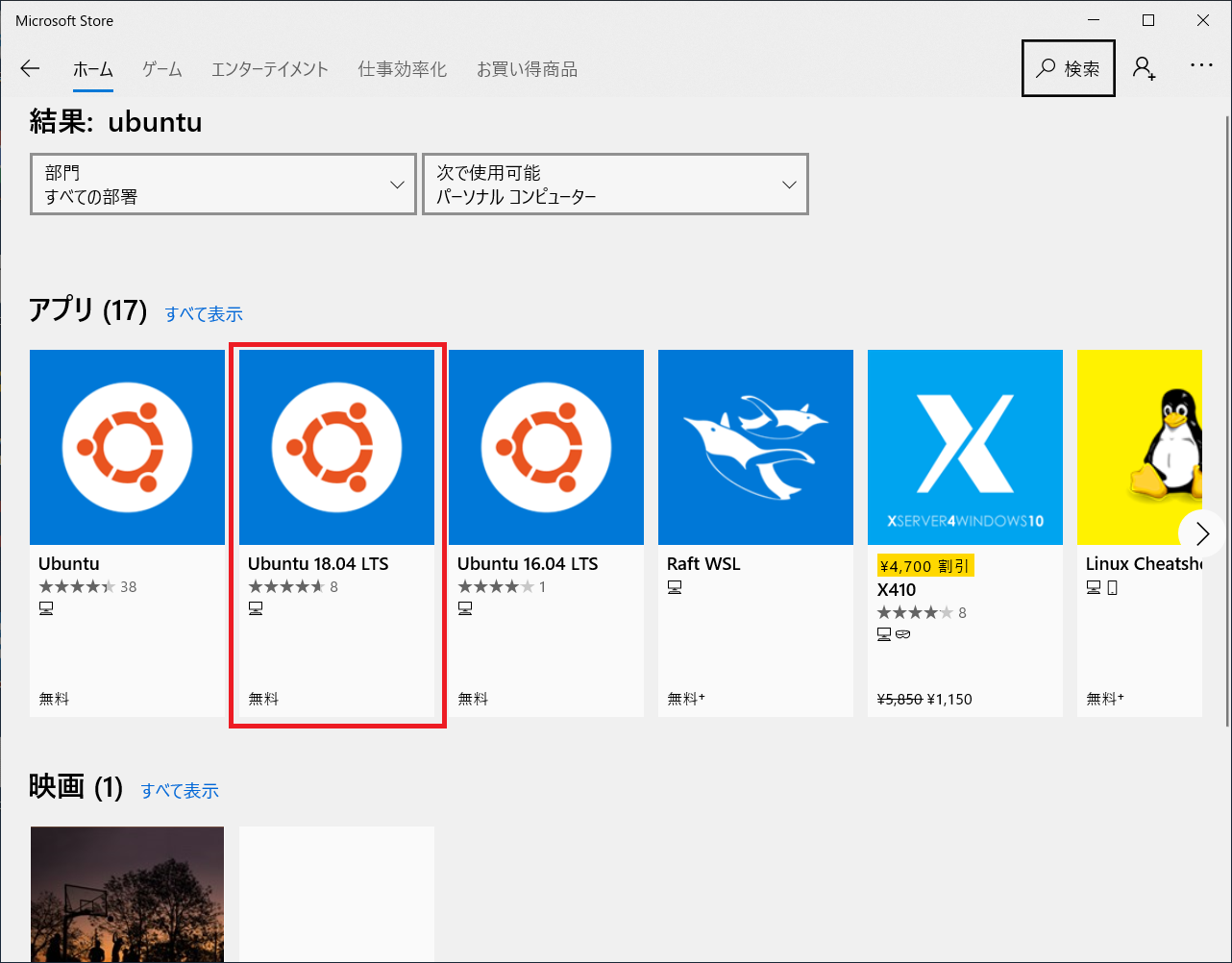Click the sign-in account icon

click(x=1144, y=67)
